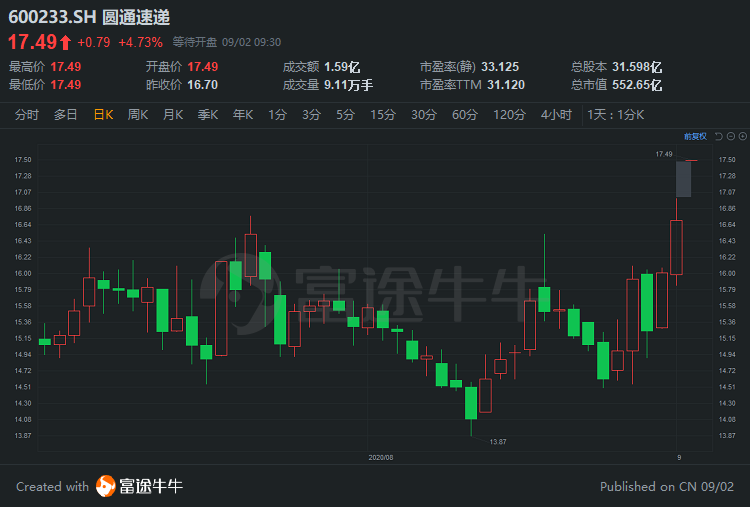750x507 pixels.
Task: Click the 市盈率(静) 33.125 value
Action: [500, 67]
